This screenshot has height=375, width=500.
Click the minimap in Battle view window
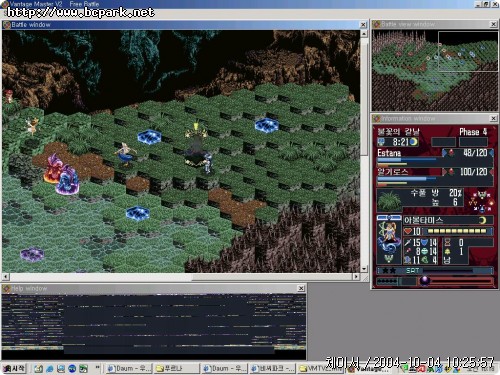[435, 70]
